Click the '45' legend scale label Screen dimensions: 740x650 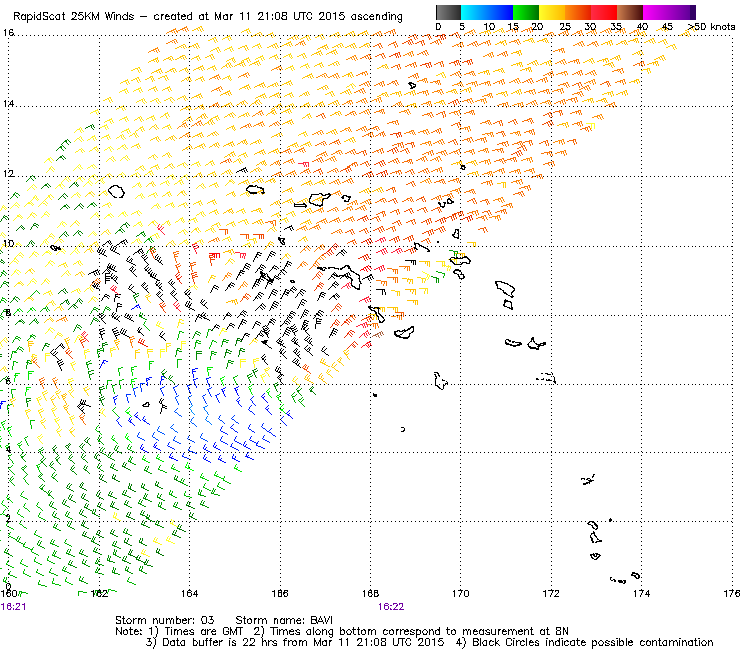click(x=667, y=27)
